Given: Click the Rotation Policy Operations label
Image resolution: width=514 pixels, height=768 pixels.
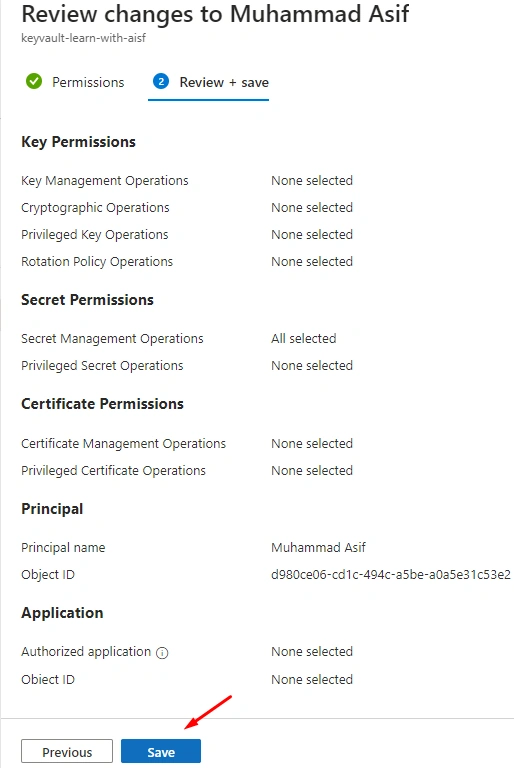Looking at the screenshot, I should pyautogui.click(x=97, y=262).
